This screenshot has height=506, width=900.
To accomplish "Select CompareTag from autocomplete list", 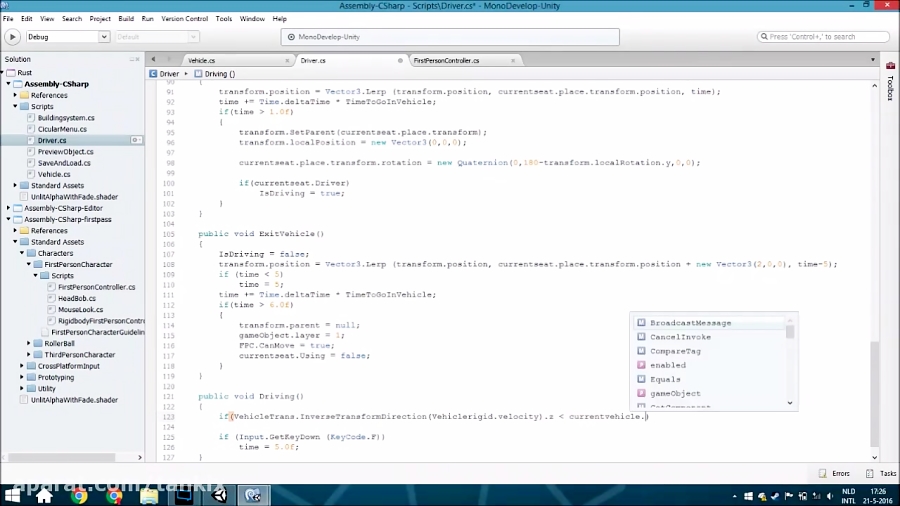I will point(675,351).
